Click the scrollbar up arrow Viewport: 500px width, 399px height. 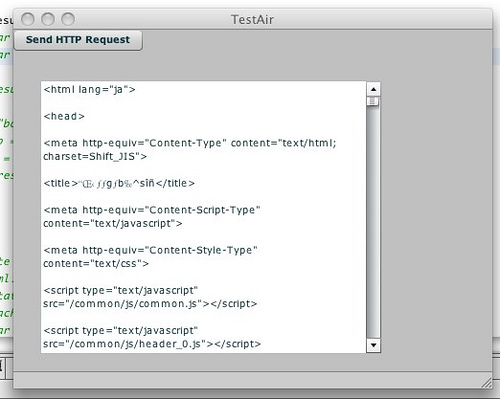(373, 89)
